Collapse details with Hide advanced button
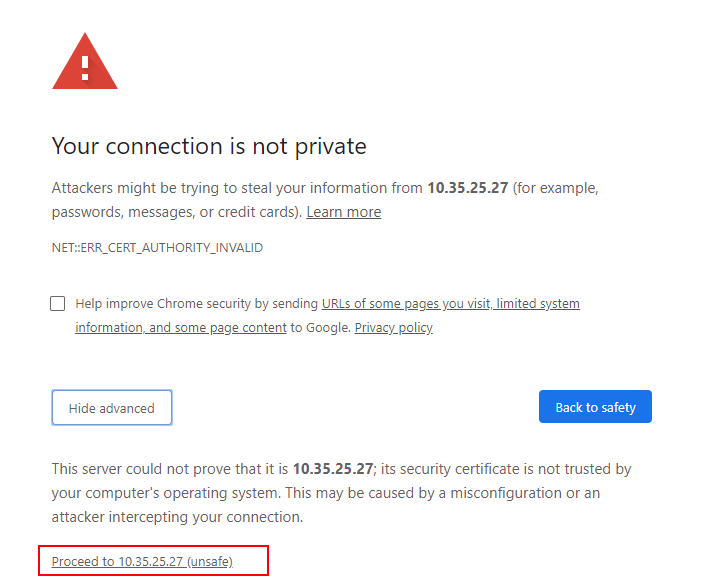705x586 pixels. click(112, 407)
